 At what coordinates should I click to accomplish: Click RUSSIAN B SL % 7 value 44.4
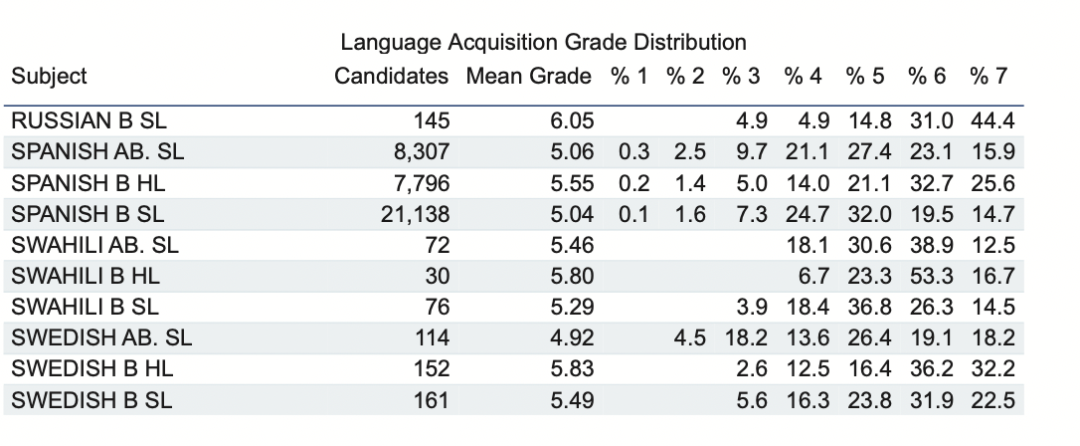(x=993, y=121)
